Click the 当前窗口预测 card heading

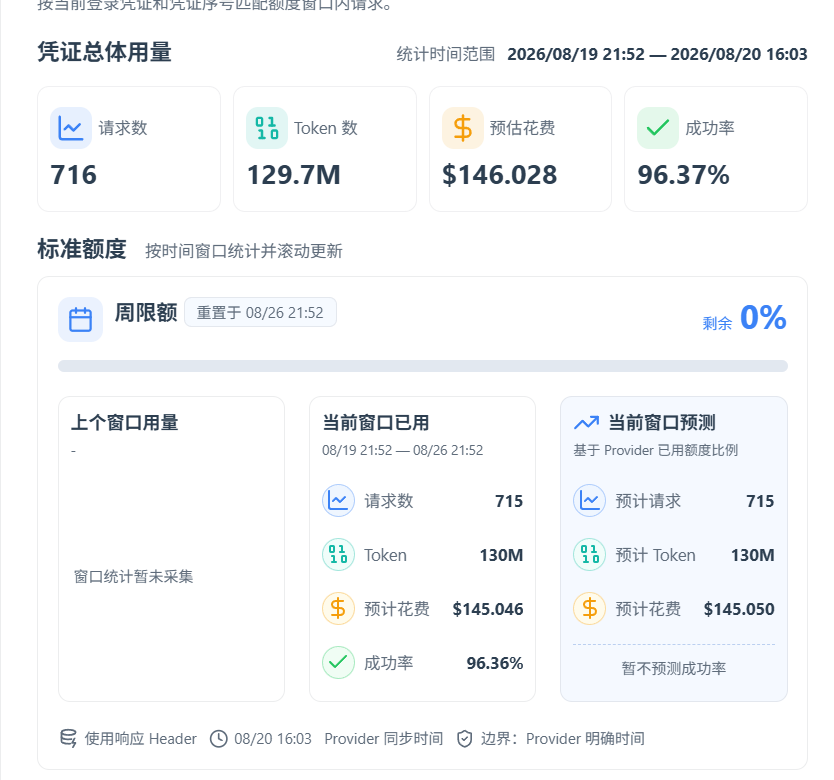[662, 423]
